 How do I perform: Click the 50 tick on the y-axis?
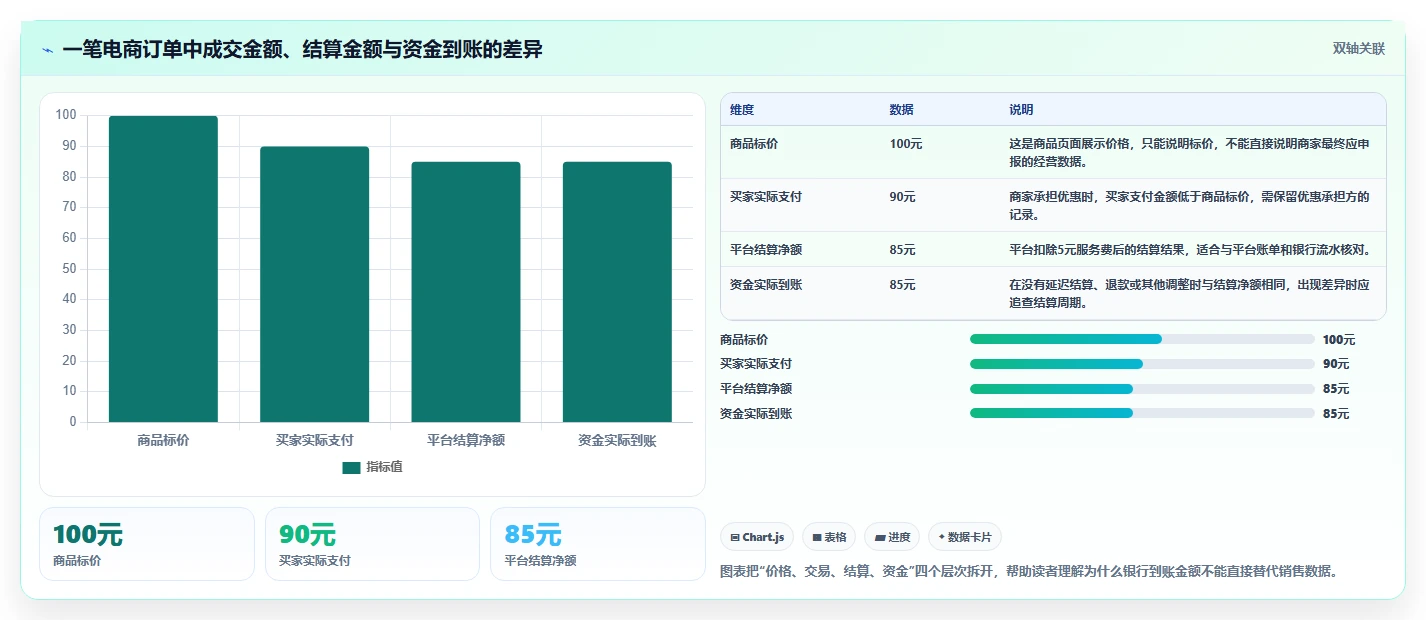click(x=69, y=268)
